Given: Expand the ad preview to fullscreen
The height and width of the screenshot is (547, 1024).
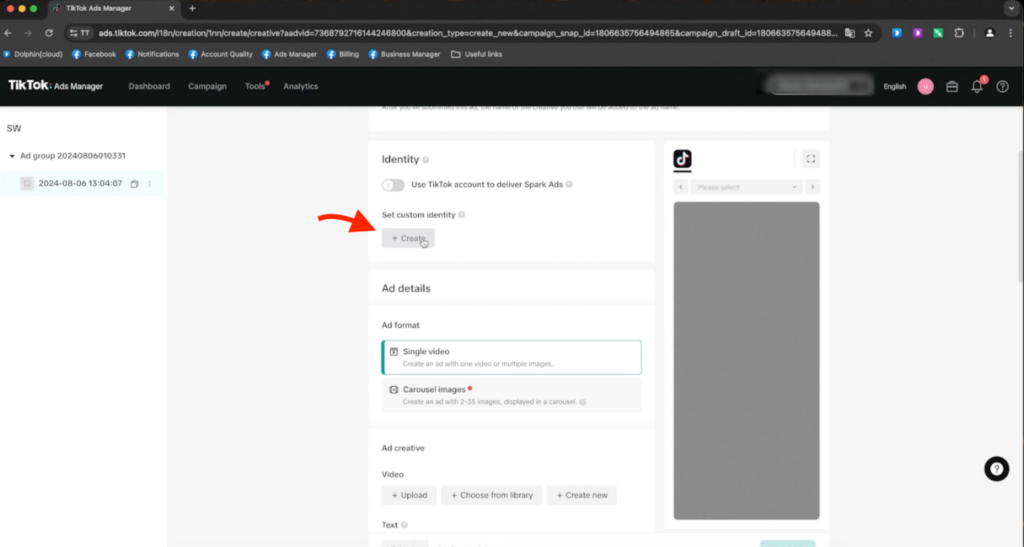Looking at the screenshot, I should pos(810,159).
